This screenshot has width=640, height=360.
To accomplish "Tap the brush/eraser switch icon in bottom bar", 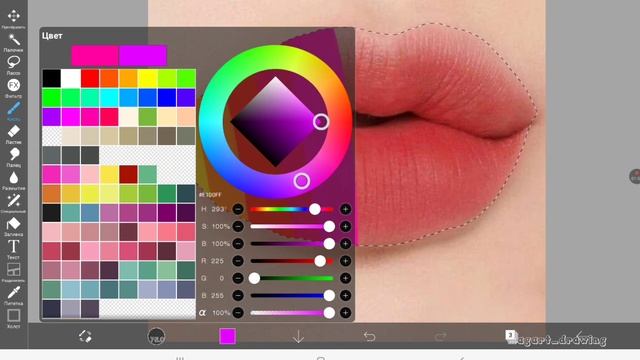I will (85, 336).
